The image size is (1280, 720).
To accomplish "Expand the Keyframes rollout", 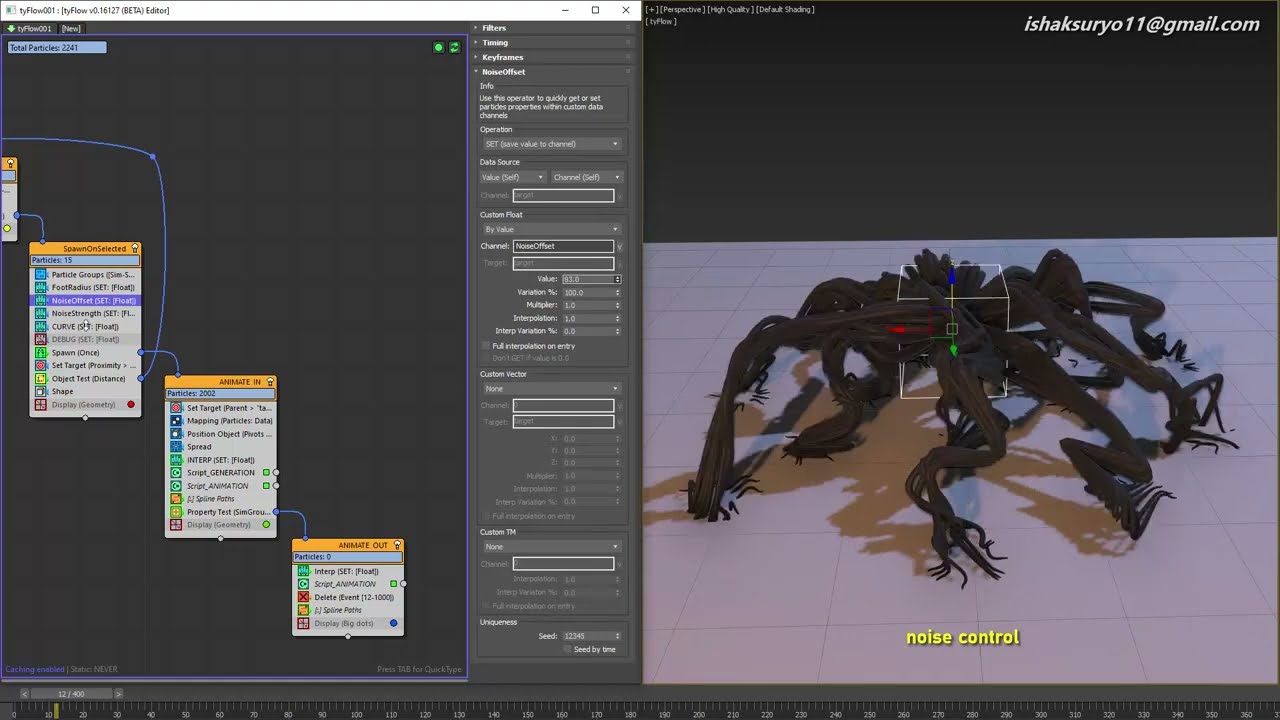I will pyautogui.click(x=502, y=57).
